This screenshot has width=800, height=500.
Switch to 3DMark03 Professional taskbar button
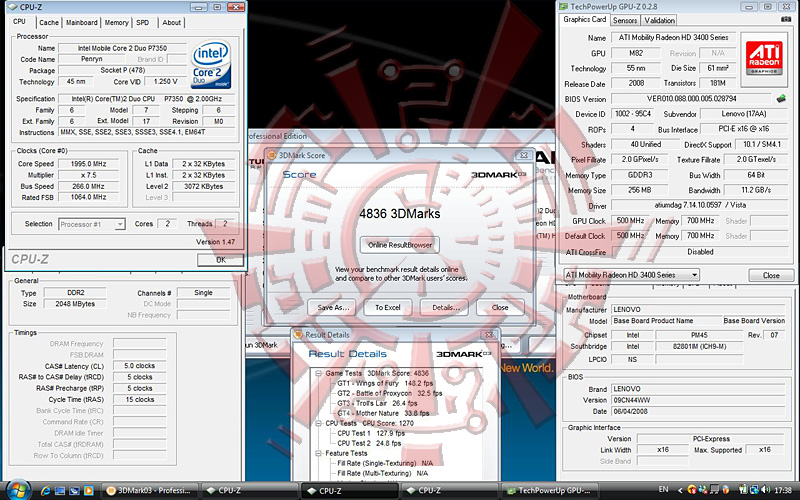[148, 490]
